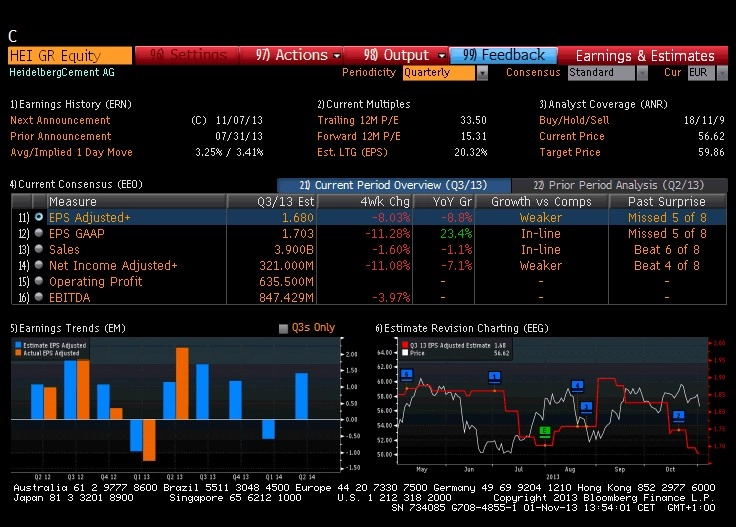Click blue marker 1 on revision chart
The width and height of the screenshot is (736, 527).
click(494, 376)
